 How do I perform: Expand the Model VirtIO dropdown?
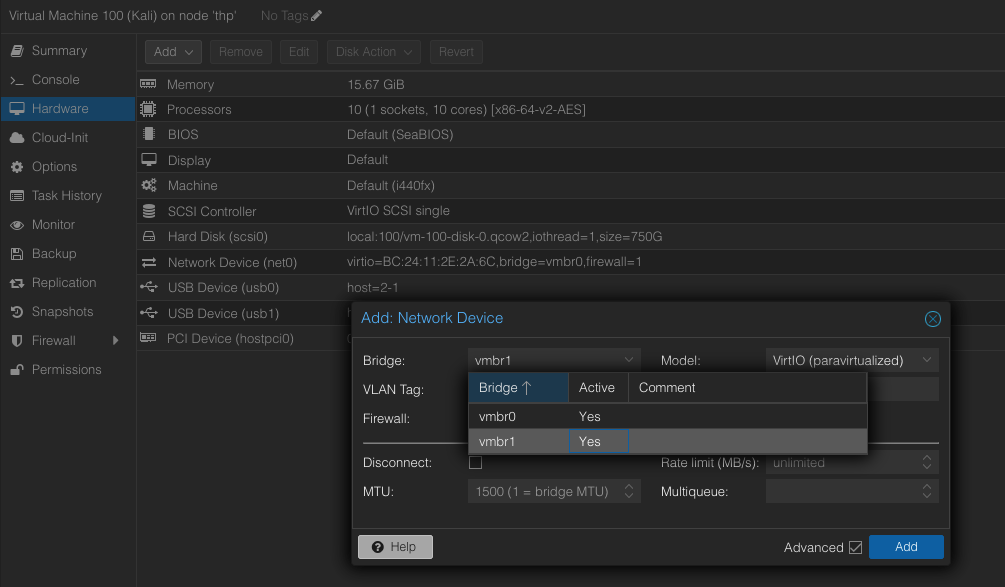click(x=927, y=360)
